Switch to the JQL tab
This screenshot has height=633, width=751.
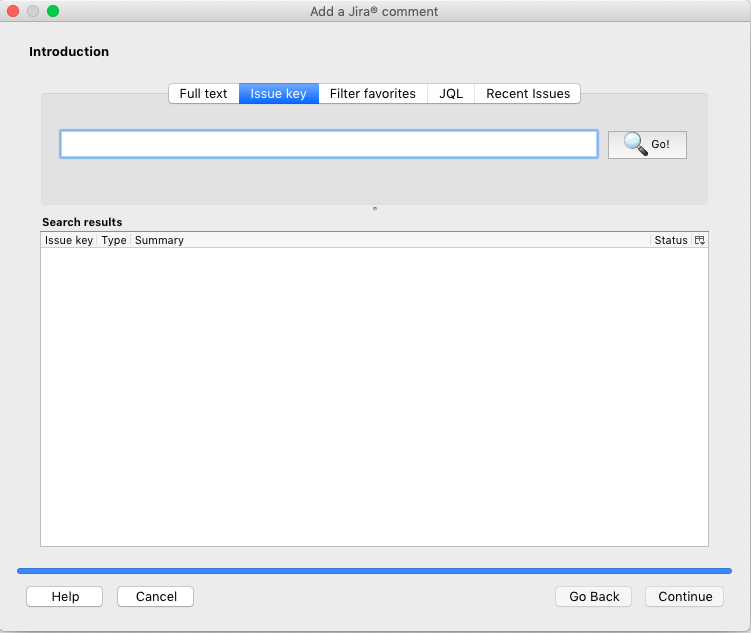pos(451,93)
